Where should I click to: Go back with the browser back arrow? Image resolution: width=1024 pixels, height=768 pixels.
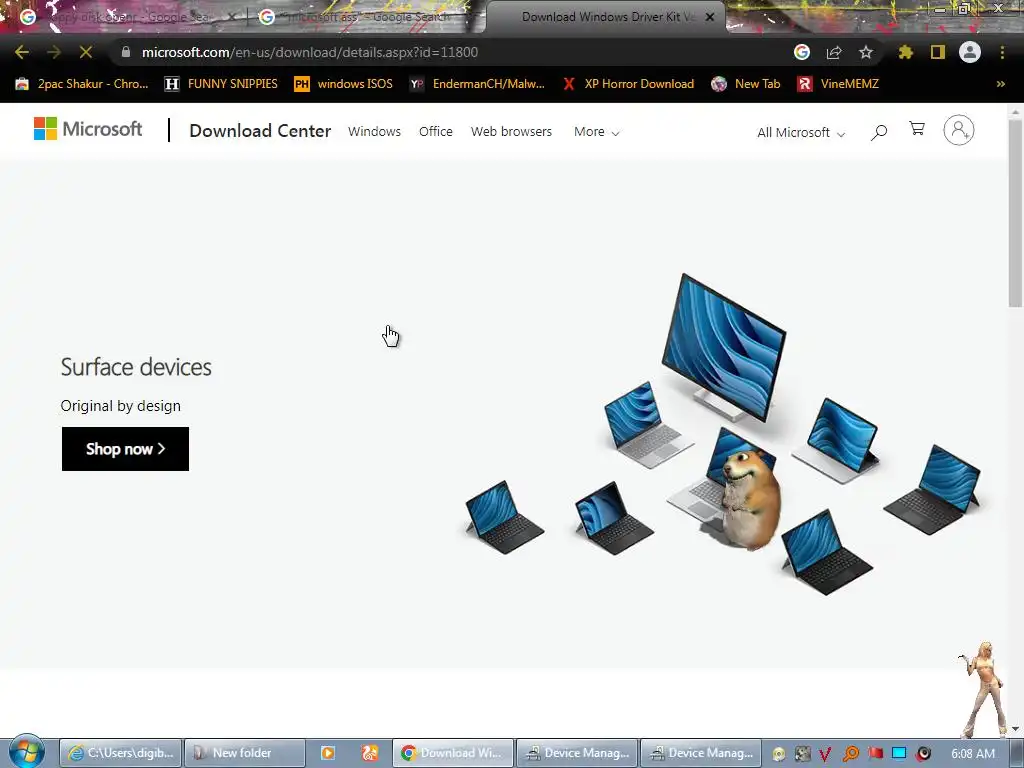pyautogui.click(x=22, y=52)
